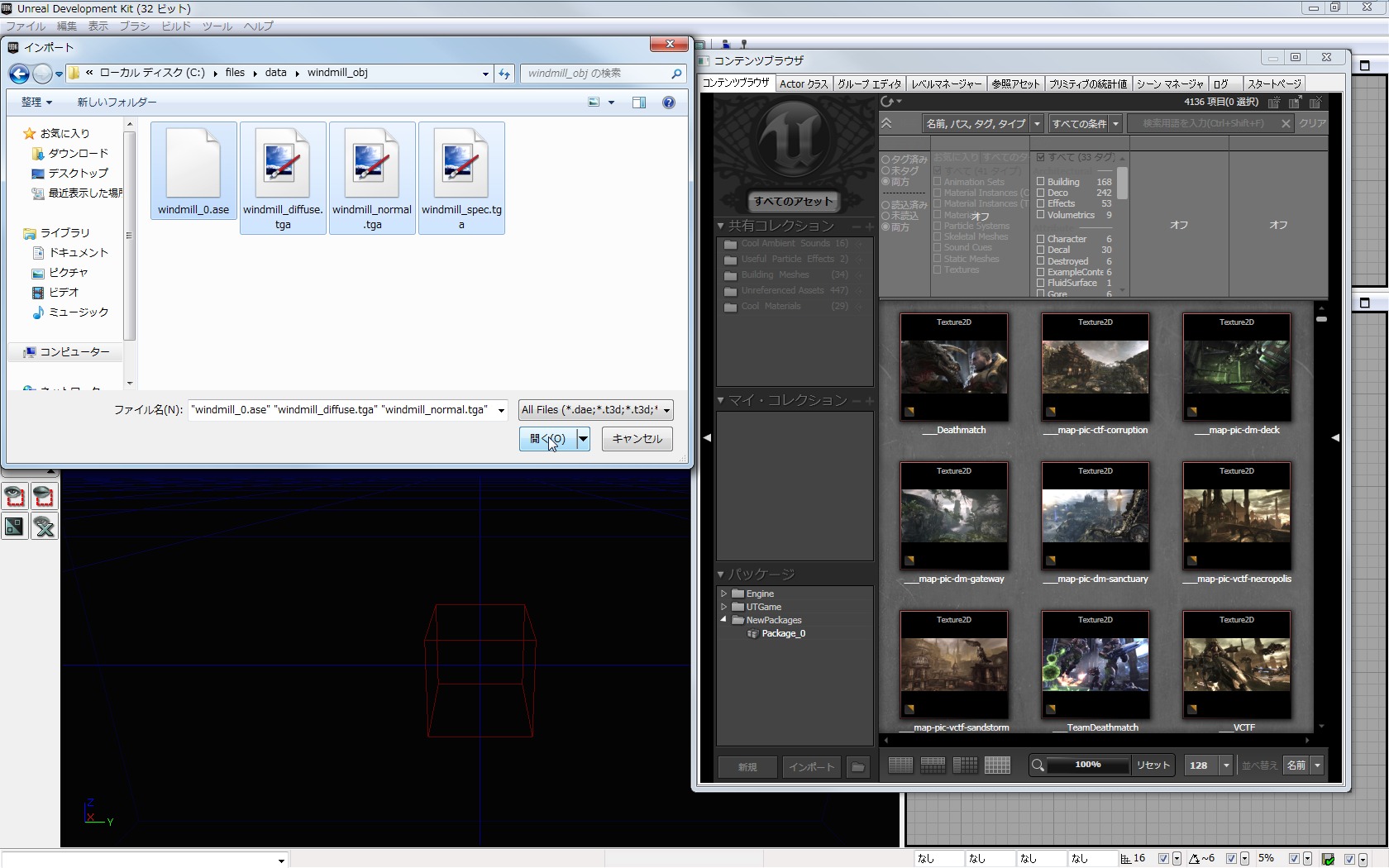Viewport: 1389px width, 868px height.
Task: Select the dense grid thumbnail layout icon
Action: coord(997,765)
